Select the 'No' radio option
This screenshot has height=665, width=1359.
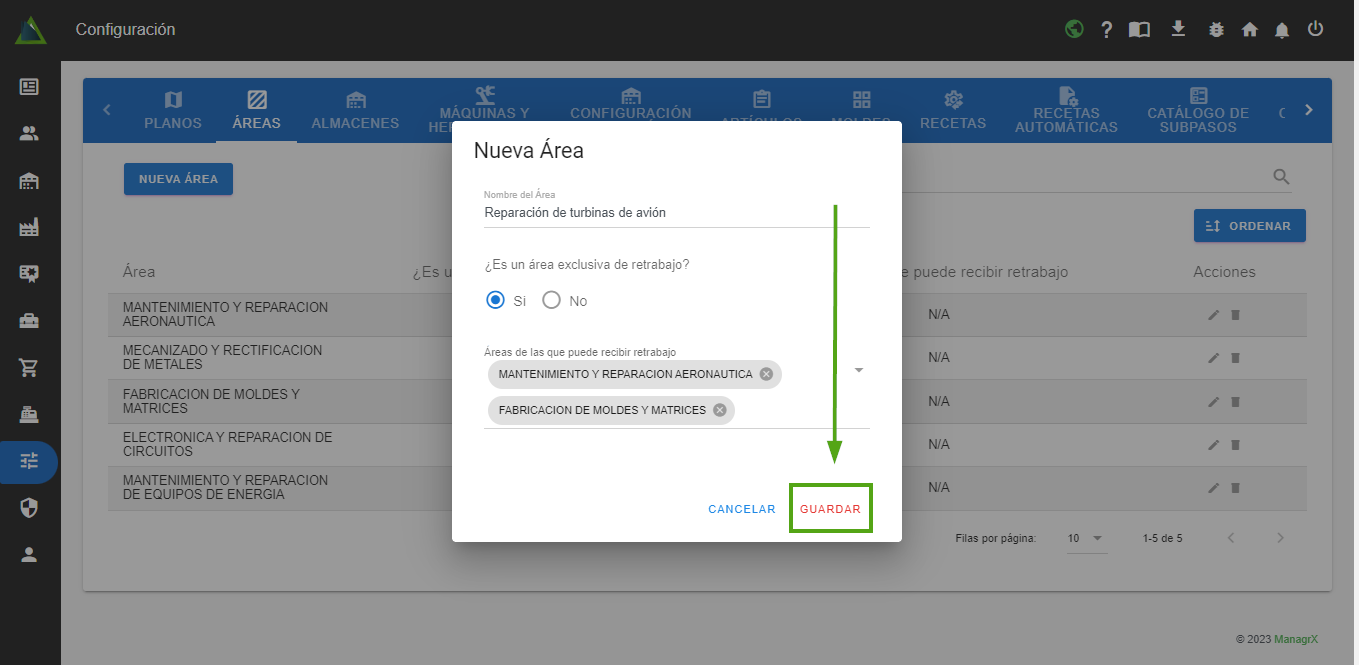[x=552, y=300]
